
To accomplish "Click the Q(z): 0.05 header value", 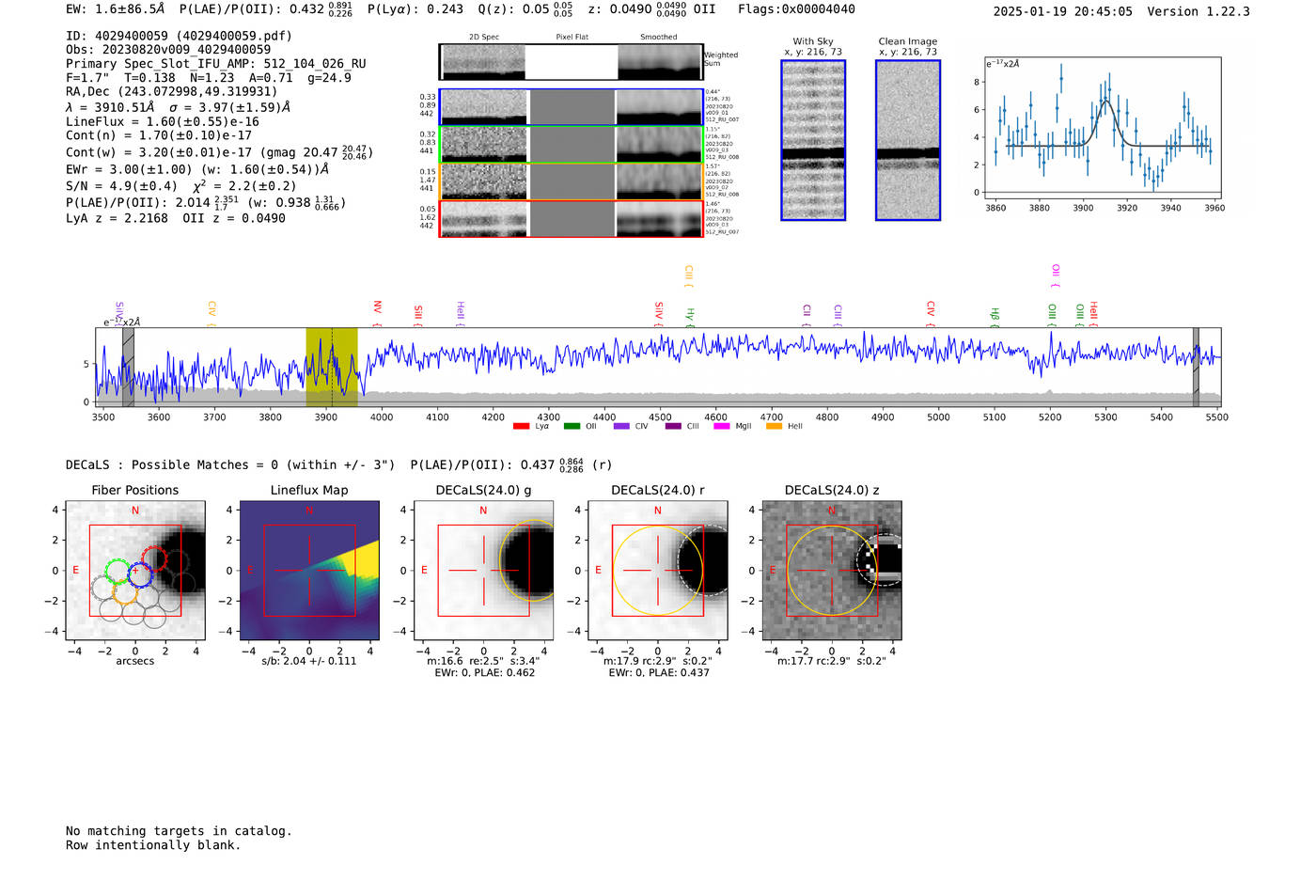I will [x=525, y=9].
